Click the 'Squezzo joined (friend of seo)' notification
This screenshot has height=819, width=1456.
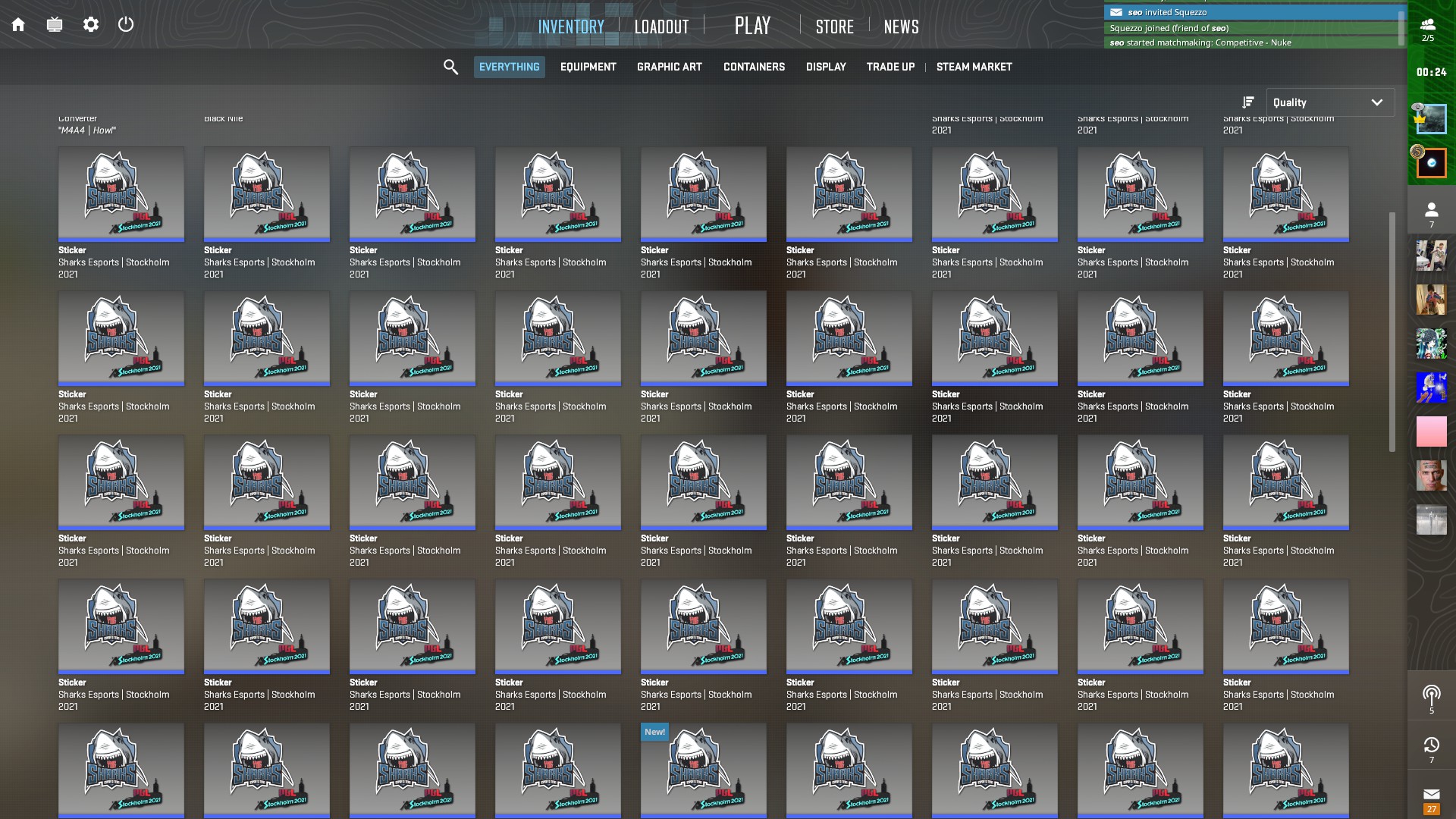pyautogui.click(x=1251, y=28)
